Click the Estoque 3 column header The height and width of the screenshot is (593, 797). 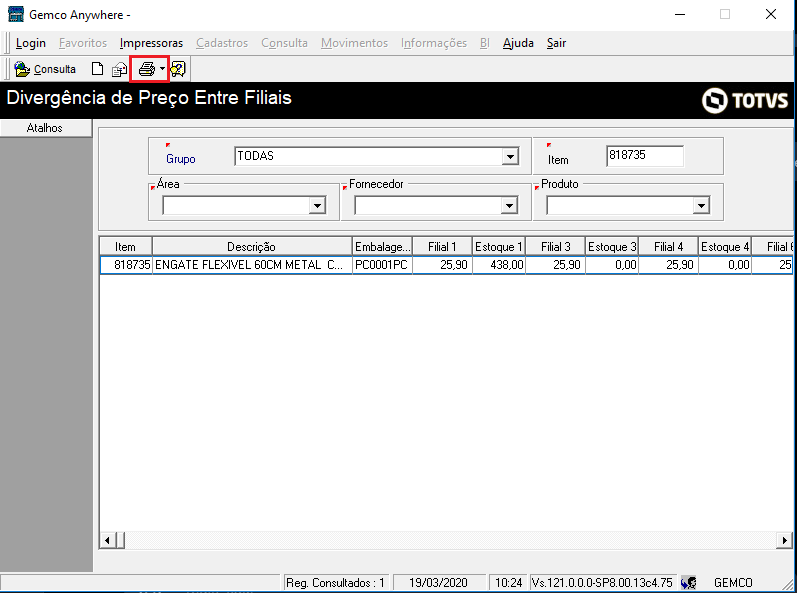coord(611,246)
